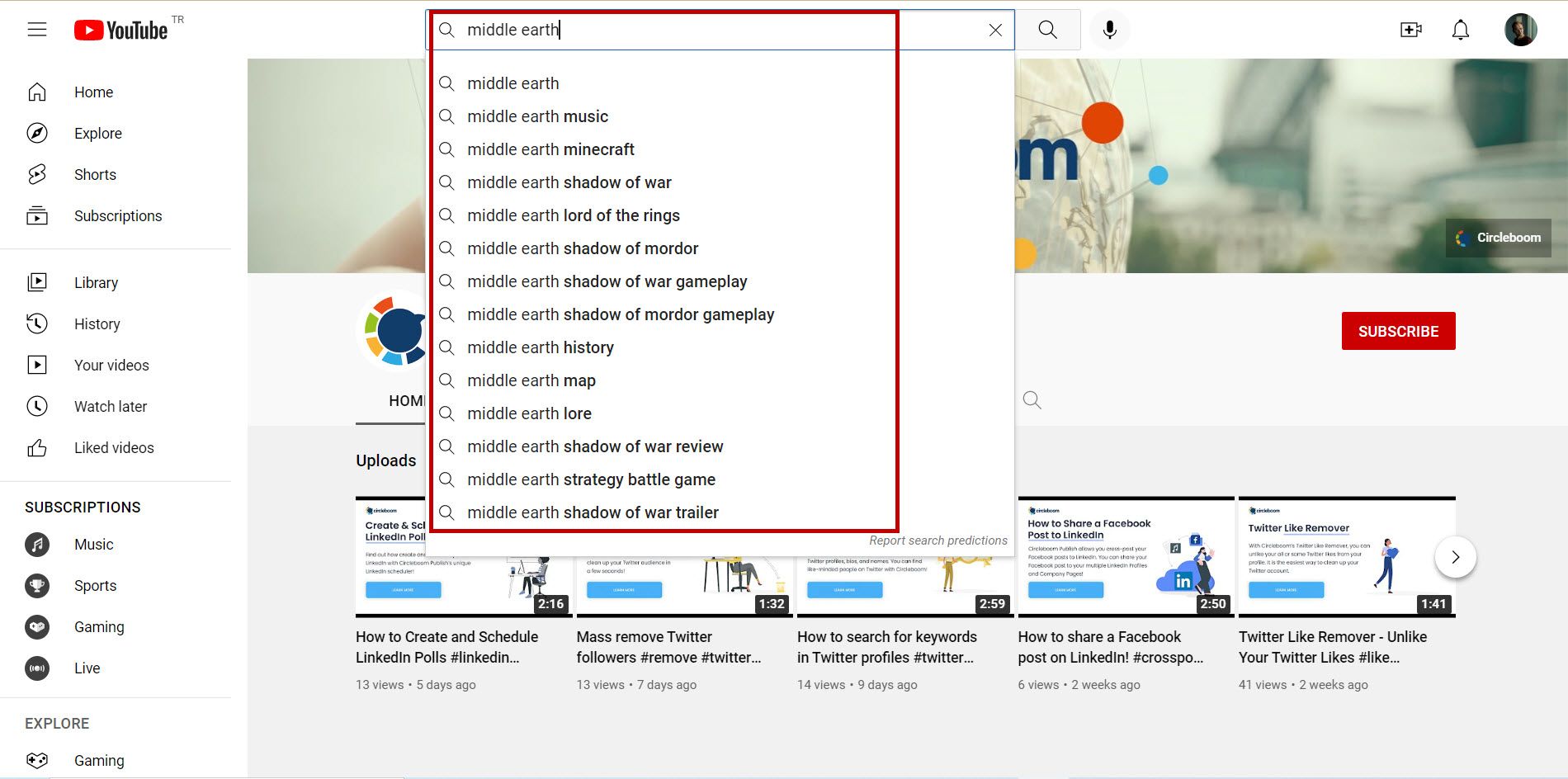Open Shorts from the sidebar
The width and height of the screenshot is (1568, 779).
pyautogui.click(x=95, y=174)
